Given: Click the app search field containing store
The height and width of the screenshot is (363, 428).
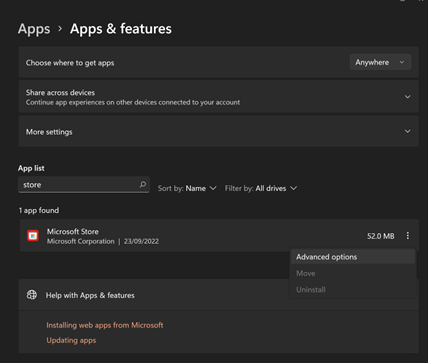Looking at the screenshot, I should [x=84, y=185].
